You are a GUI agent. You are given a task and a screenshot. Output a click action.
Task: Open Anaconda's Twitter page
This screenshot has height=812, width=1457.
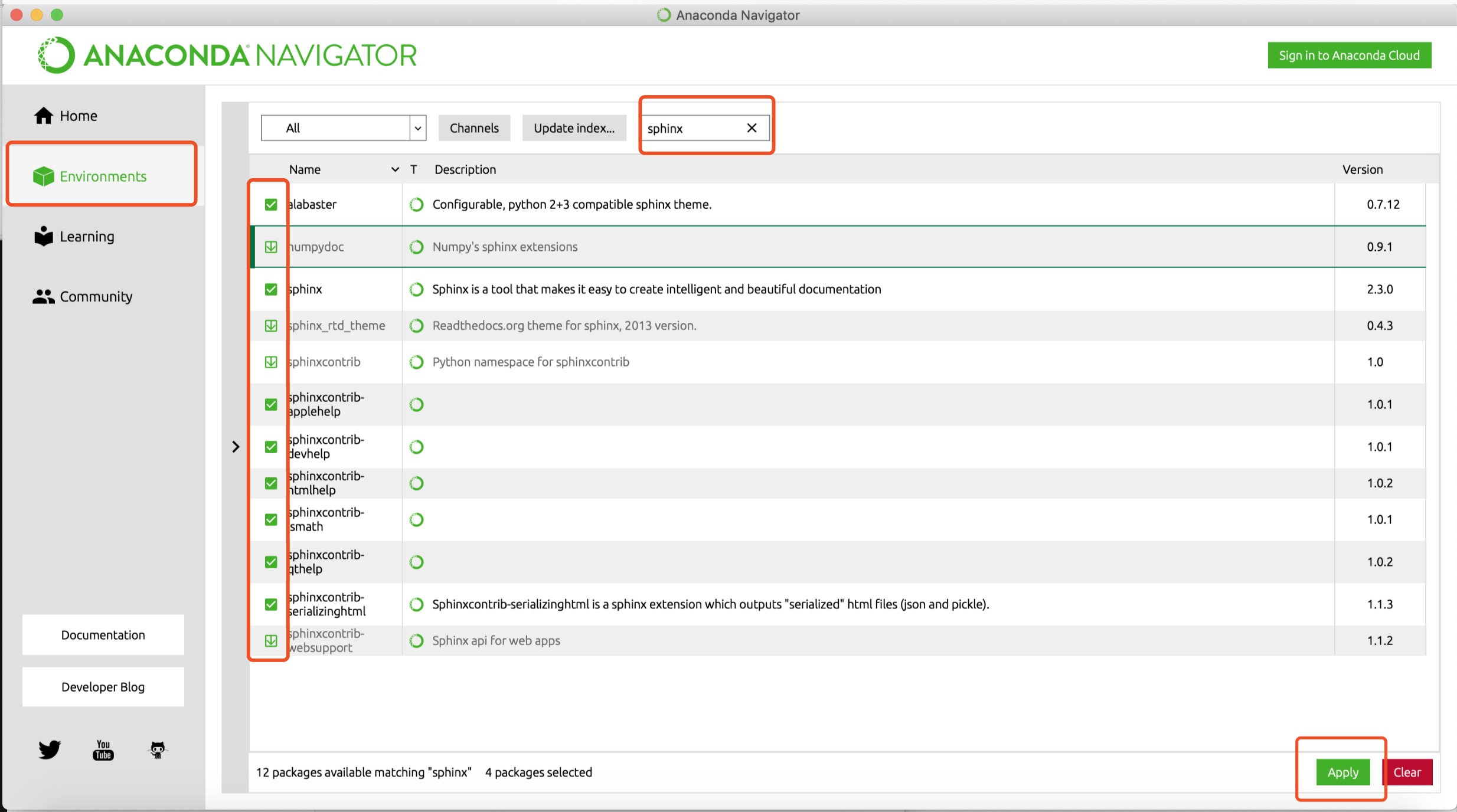(50, 749)
